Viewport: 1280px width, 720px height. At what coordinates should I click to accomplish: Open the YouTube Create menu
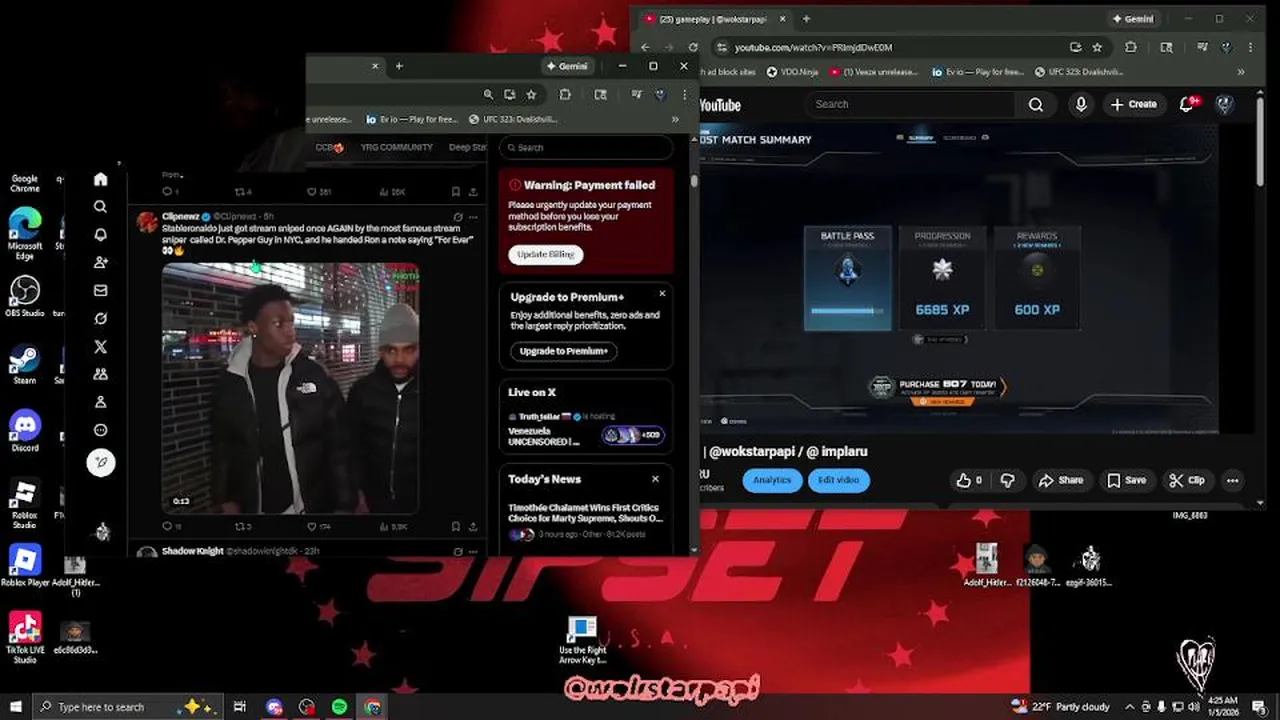(1134, 104)
